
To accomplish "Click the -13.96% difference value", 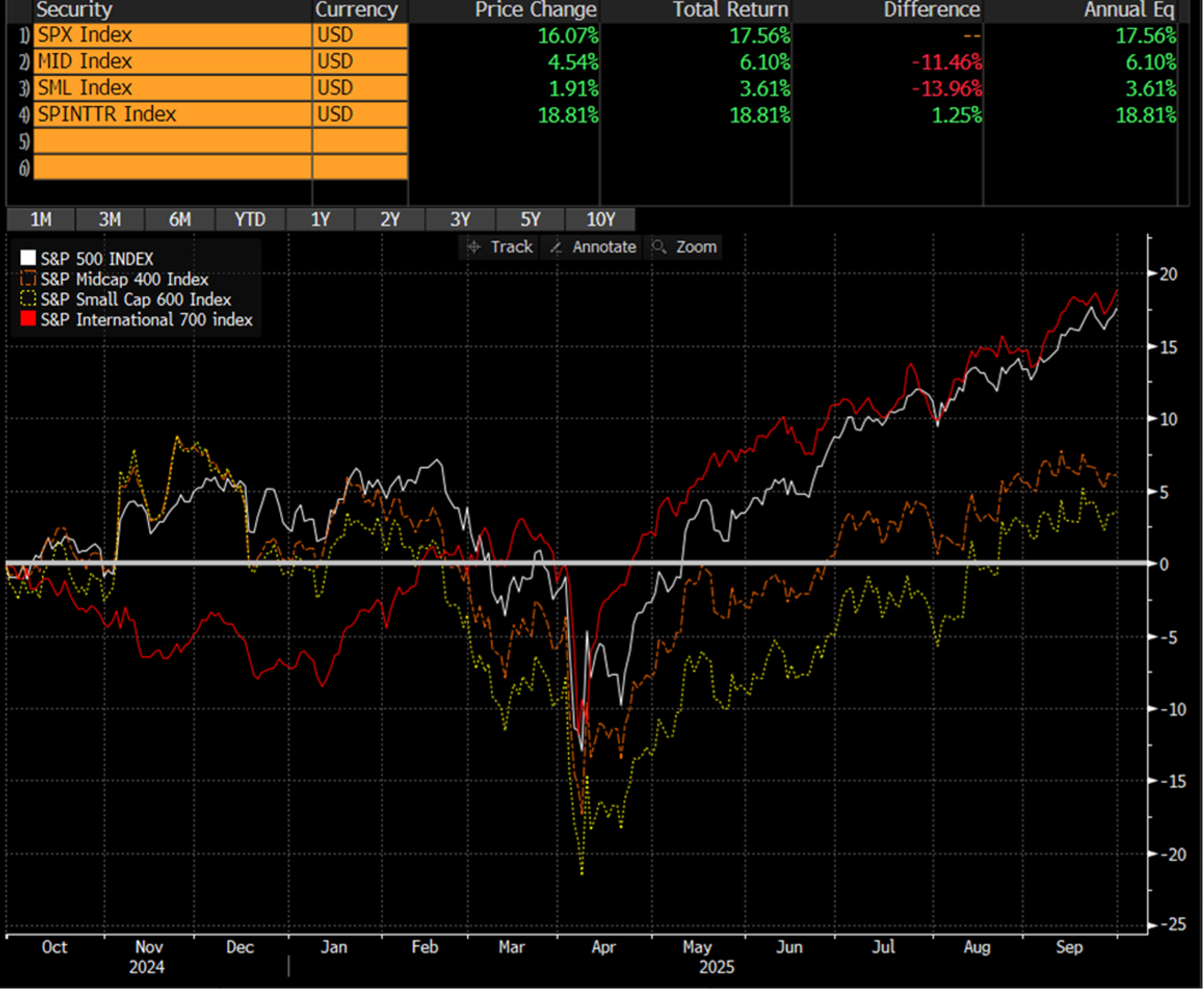I will point(947,89).
